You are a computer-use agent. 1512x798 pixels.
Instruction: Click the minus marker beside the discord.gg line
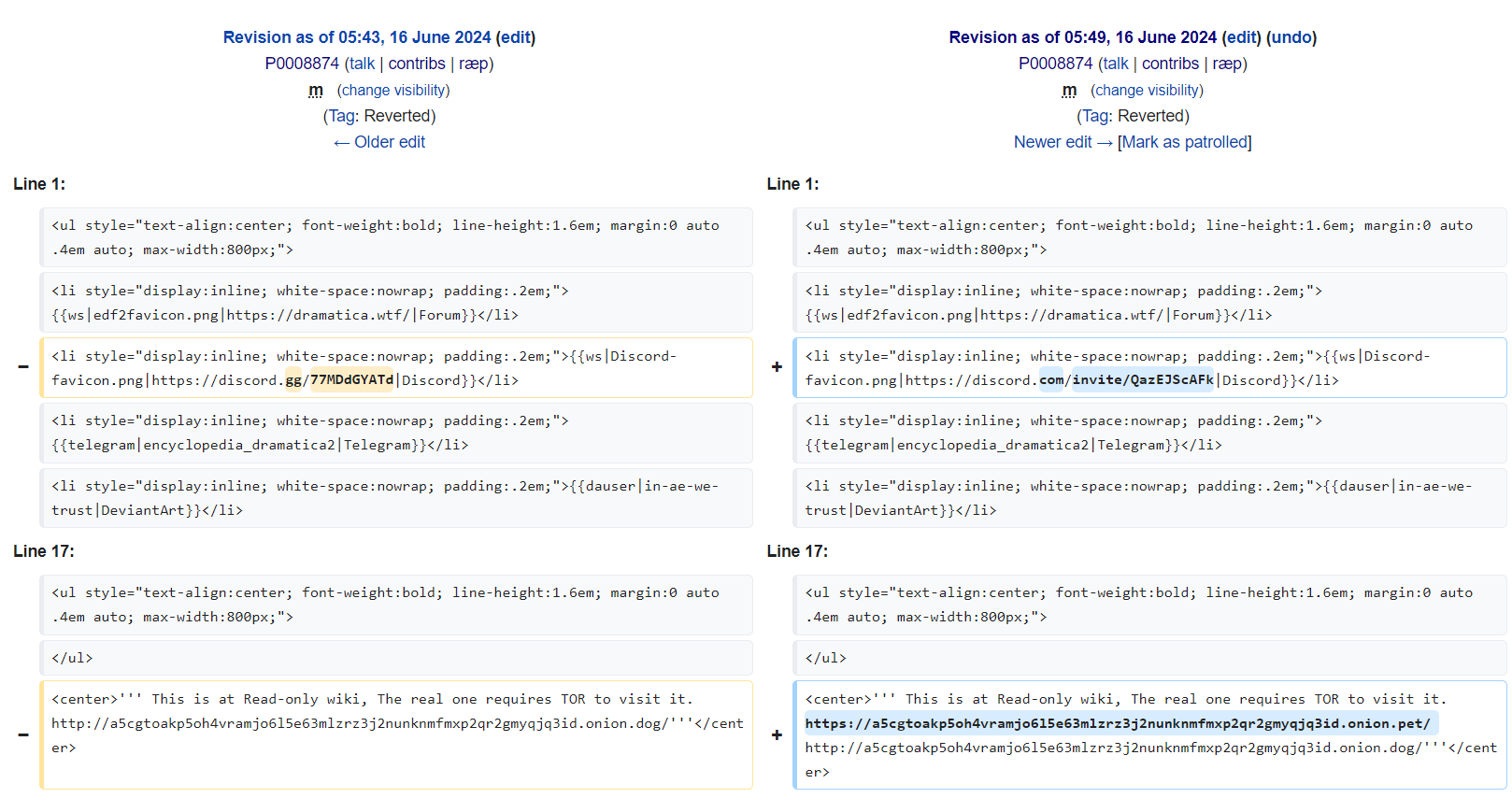click(x=23, y=367)
